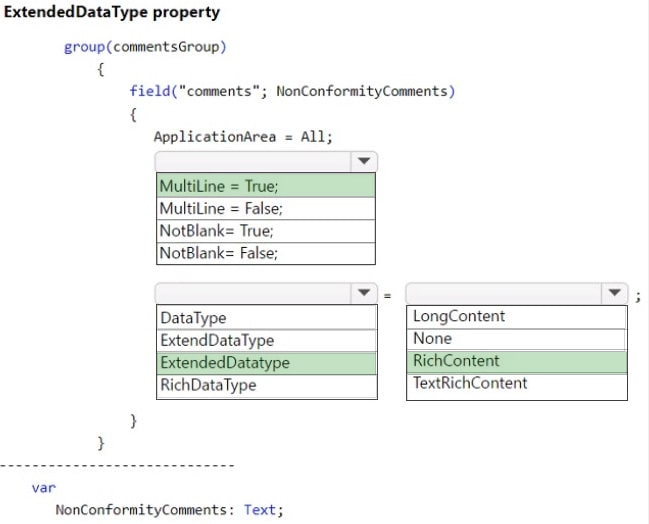
Task: Pick the 'NotBlank= True;' option
Action: [x=266, y=230]
